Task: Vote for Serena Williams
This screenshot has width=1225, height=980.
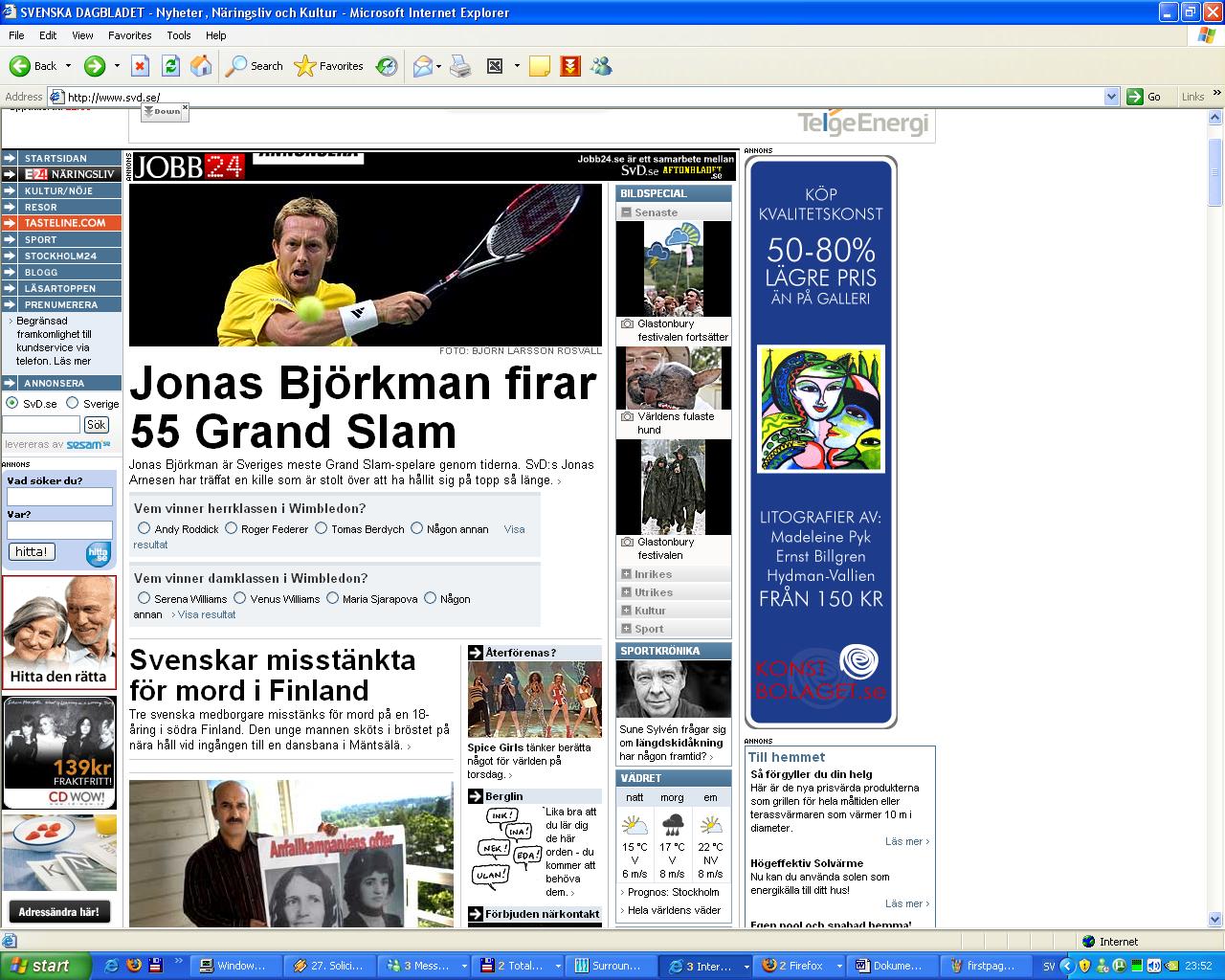Action: 144,598
